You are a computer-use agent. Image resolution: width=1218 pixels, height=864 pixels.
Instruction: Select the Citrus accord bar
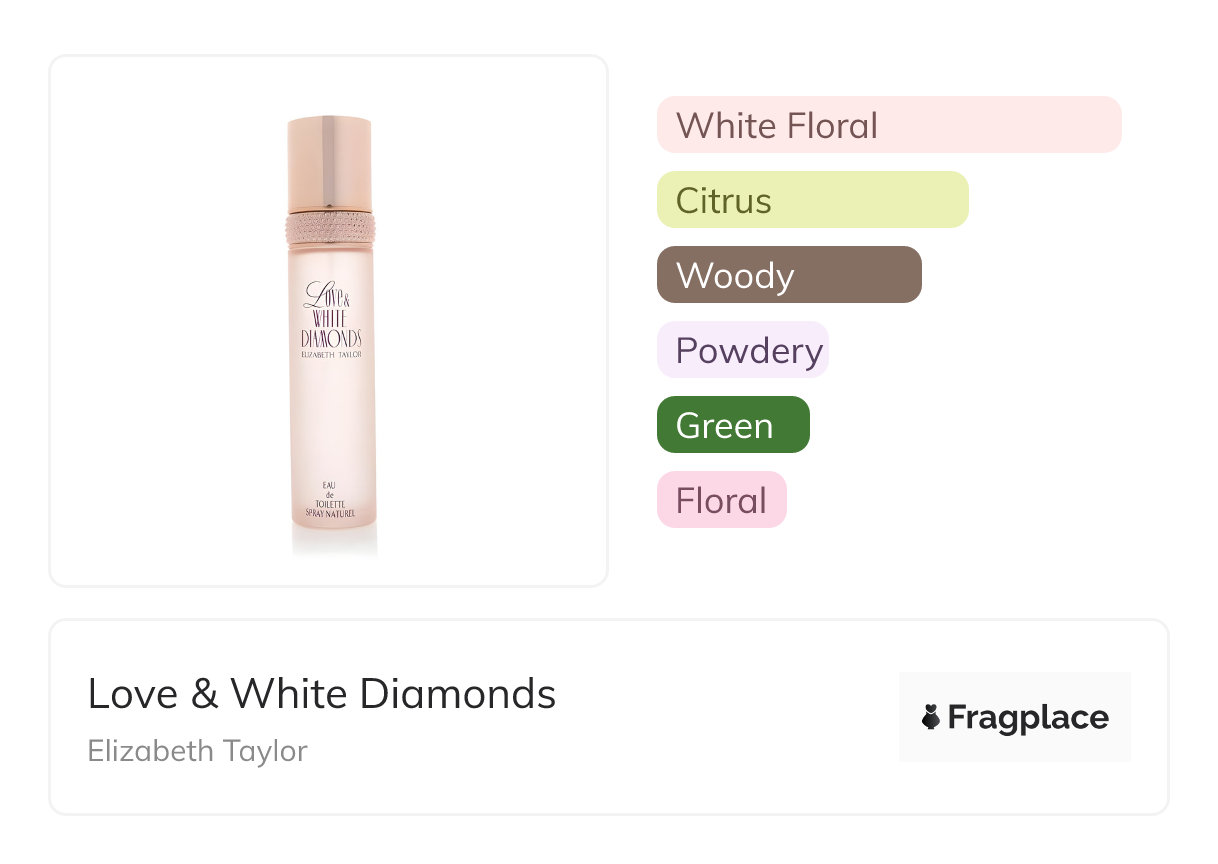tap(812, 200)
